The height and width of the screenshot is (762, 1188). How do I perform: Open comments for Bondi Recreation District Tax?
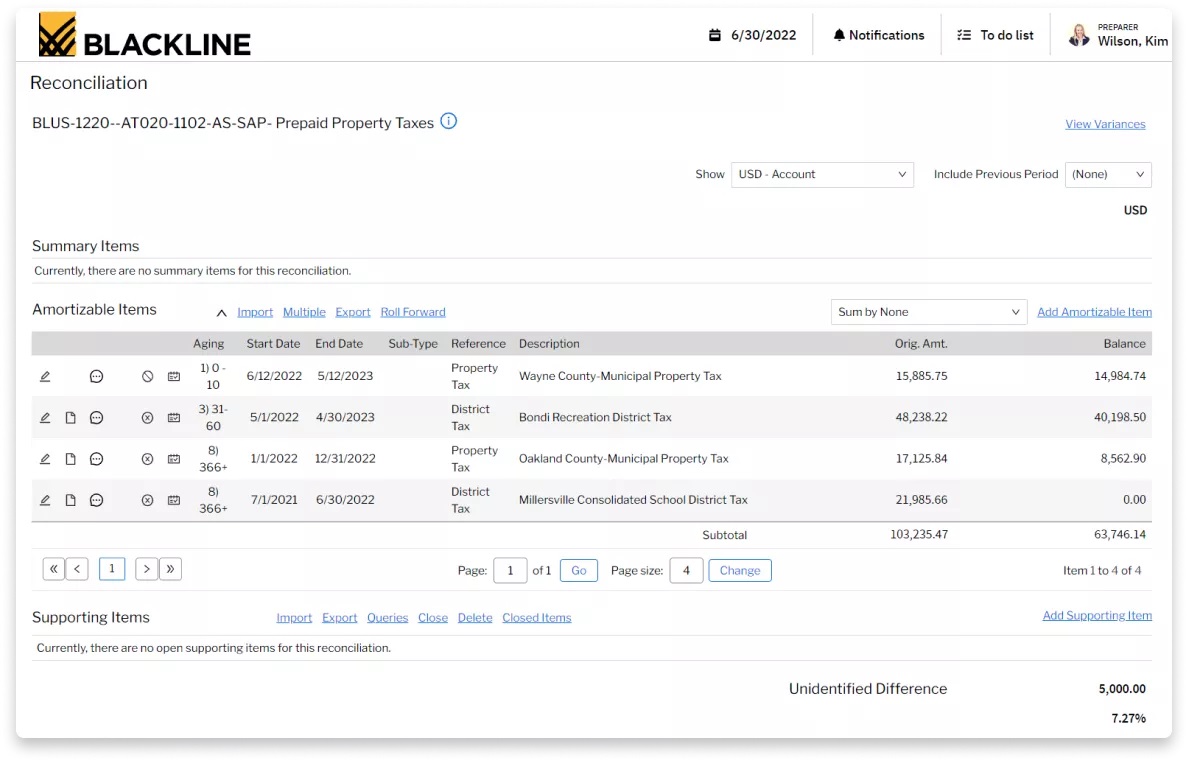(96, 417)
